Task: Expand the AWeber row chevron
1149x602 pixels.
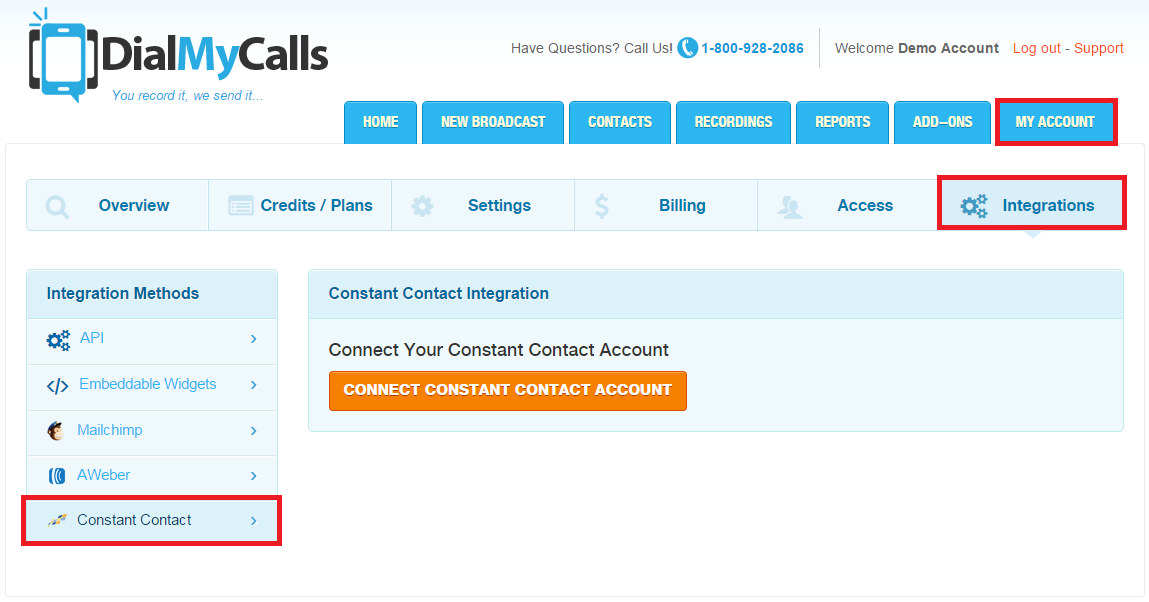Action: 254,476
